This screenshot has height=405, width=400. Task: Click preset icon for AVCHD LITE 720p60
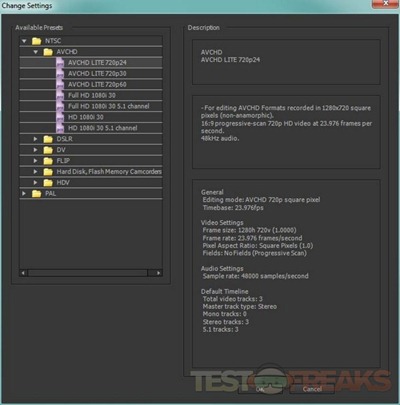[x=60, y=85]
